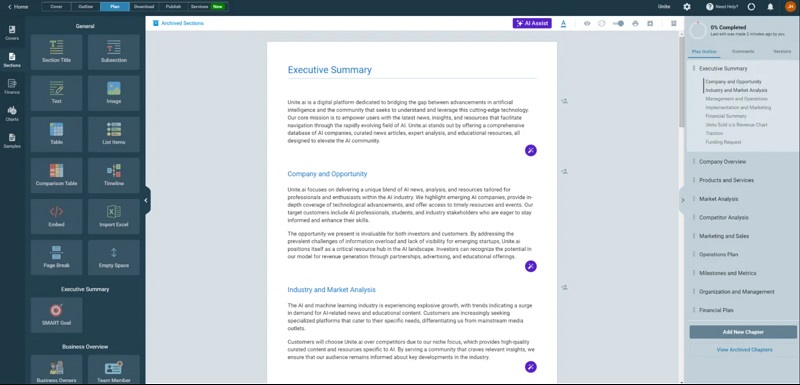This screenshot has width=800, height=385.
Task: Select the Comparison Table block
Action: tap(57, 175)
